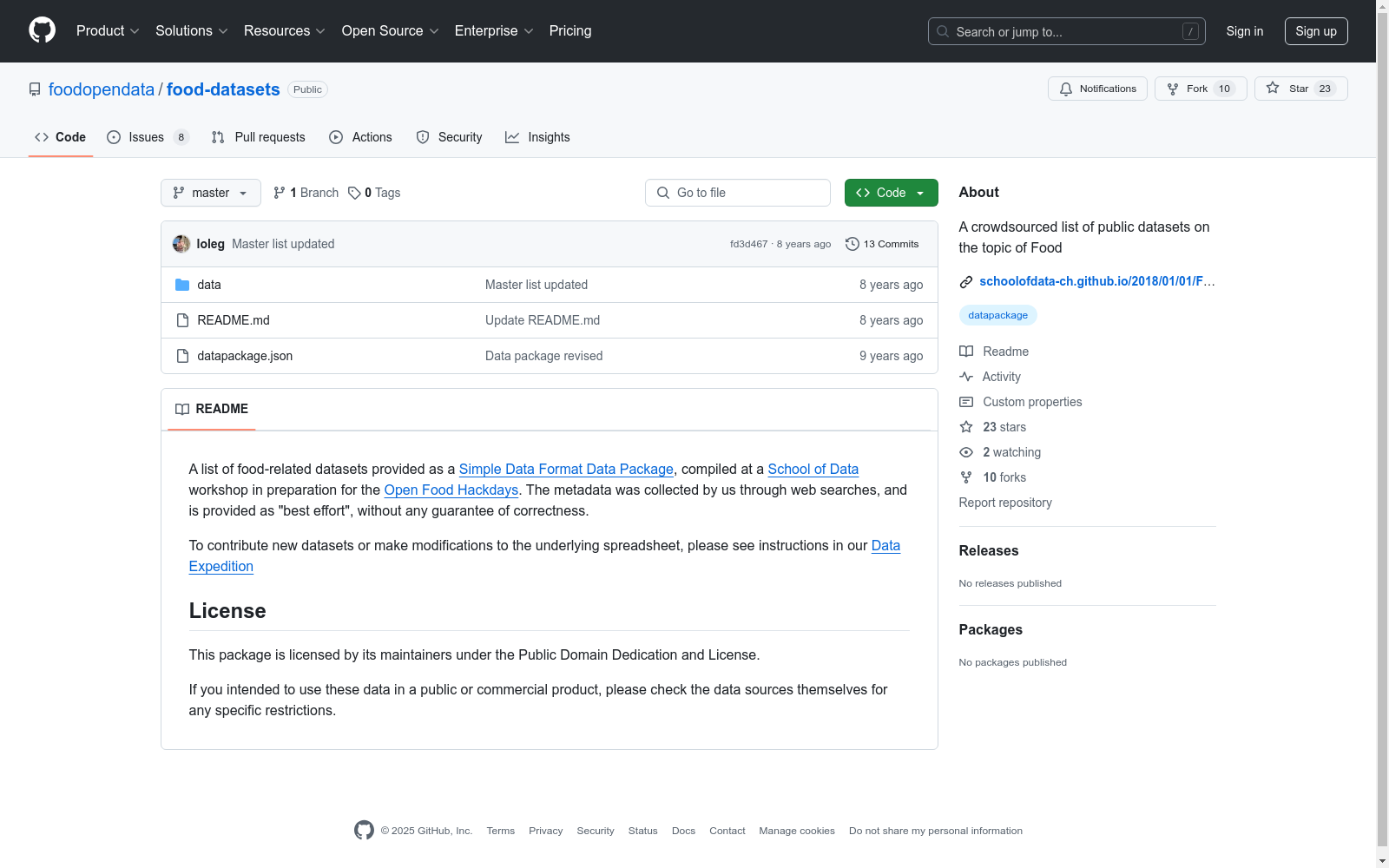Click the Fork button

pos(1201,89)
